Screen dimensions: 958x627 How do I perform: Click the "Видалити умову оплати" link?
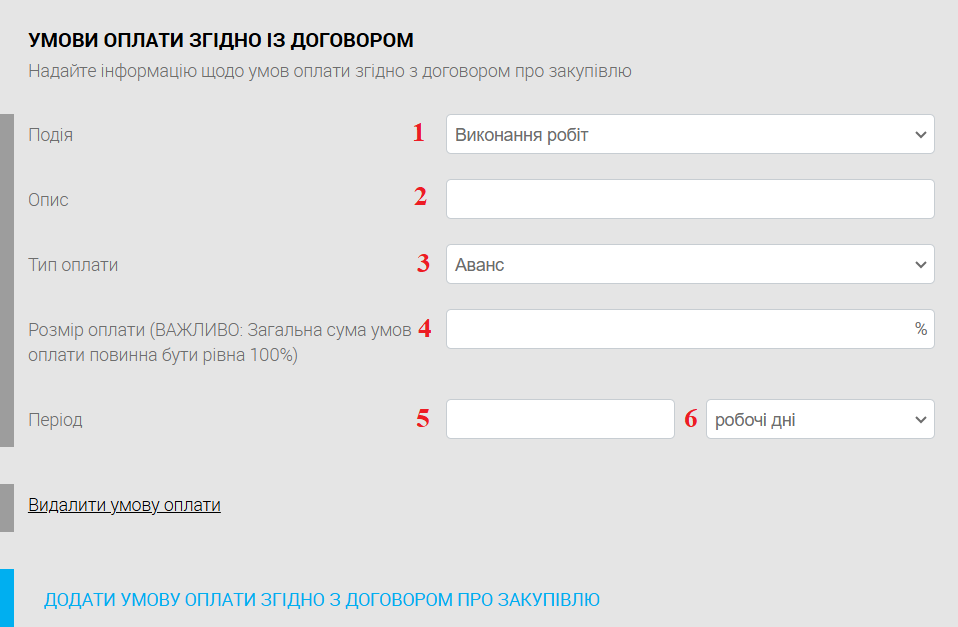click(124, 505)
